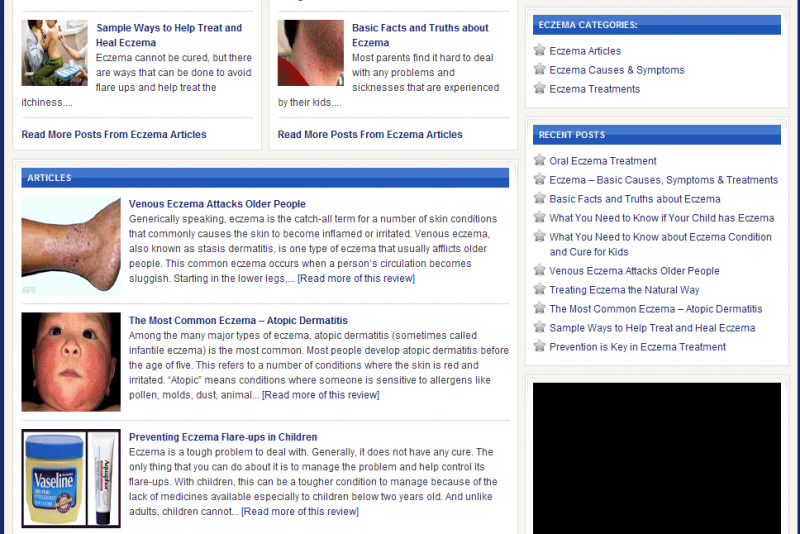Image resolution: width=800 pixels, height=534 pixels.
Task: Open Eczema Treatments category
Action: tap(594, 89)
